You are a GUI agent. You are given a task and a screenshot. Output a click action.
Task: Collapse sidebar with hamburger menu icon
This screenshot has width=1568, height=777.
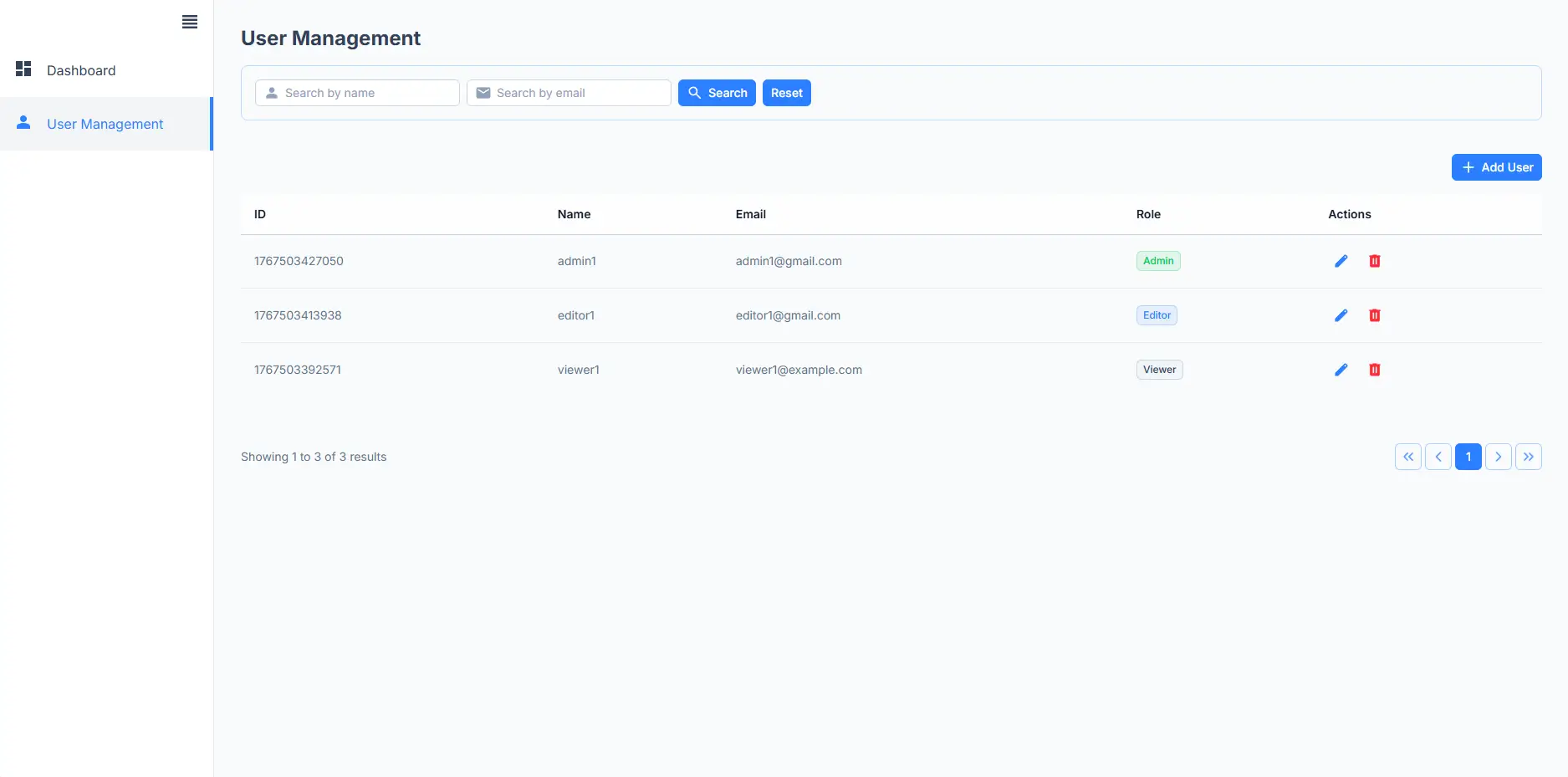point(190,22)
